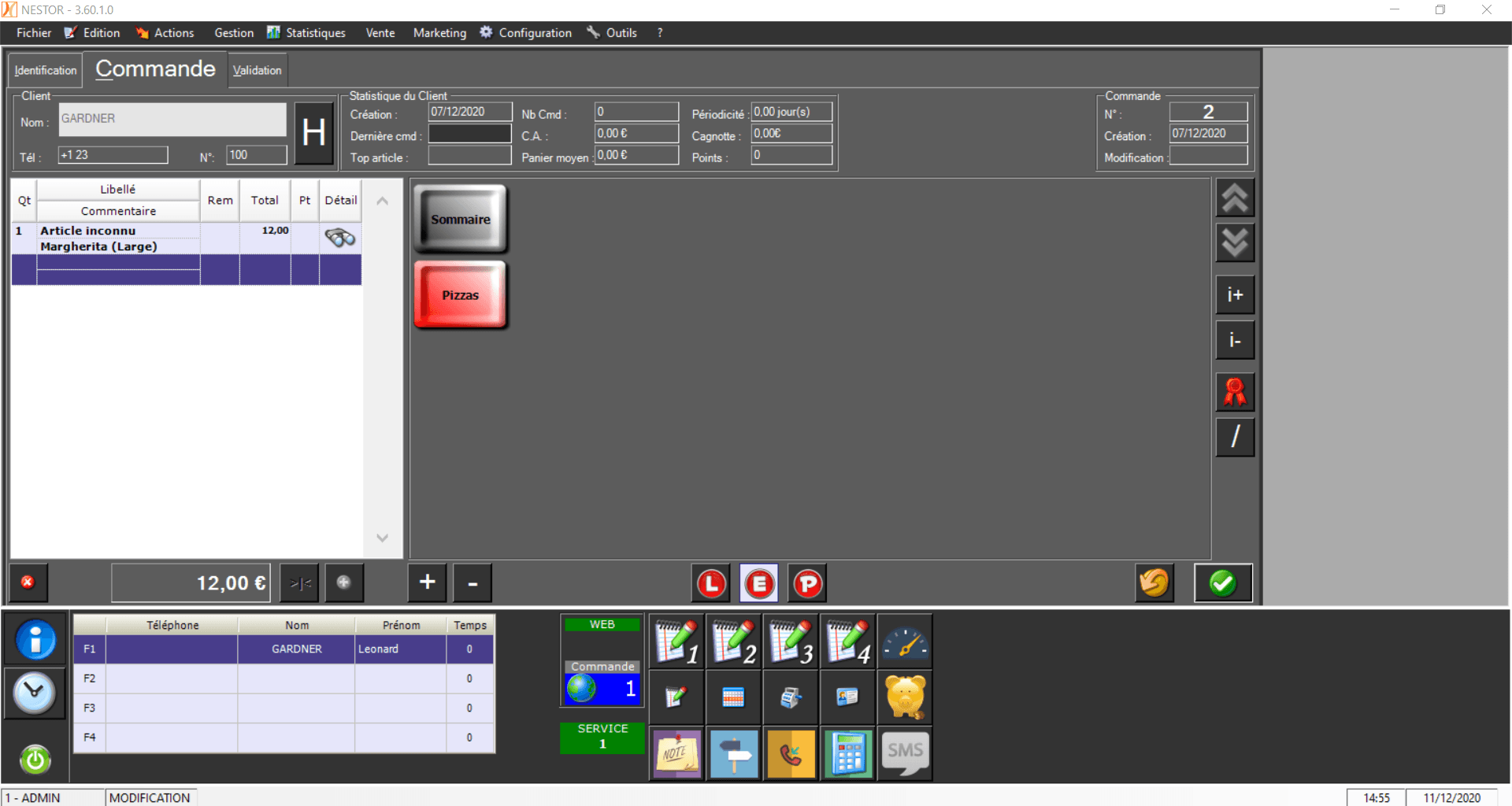This screenshot has height=806, width=1512.
Task: Select the Margherita (Large) order line
Action: [187, 238]
